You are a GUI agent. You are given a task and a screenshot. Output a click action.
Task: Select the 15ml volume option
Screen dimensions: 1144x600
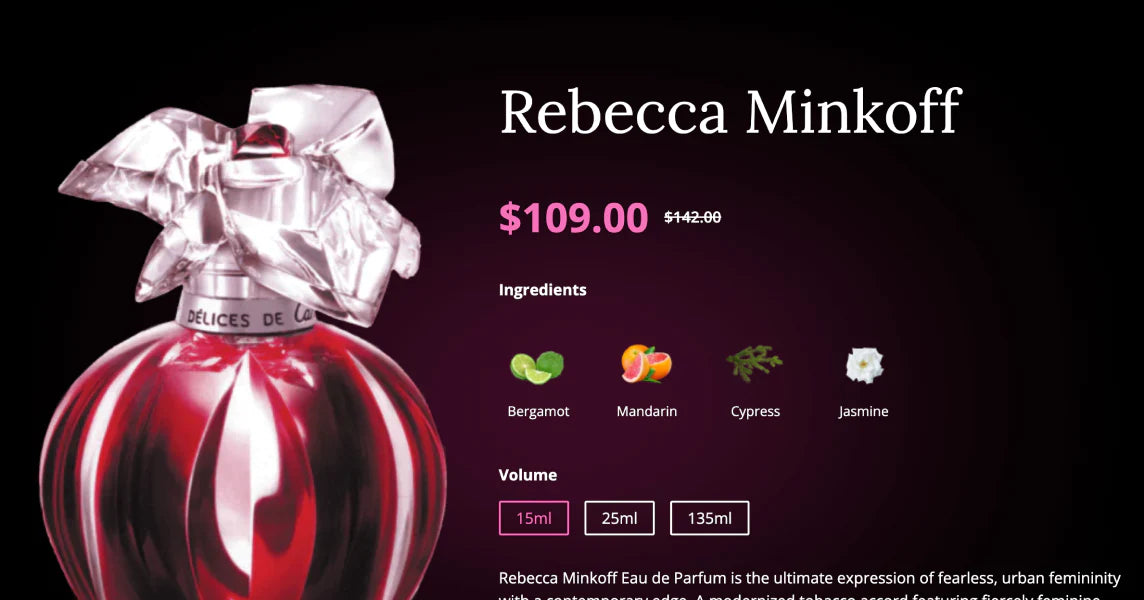tap(534, 518)
